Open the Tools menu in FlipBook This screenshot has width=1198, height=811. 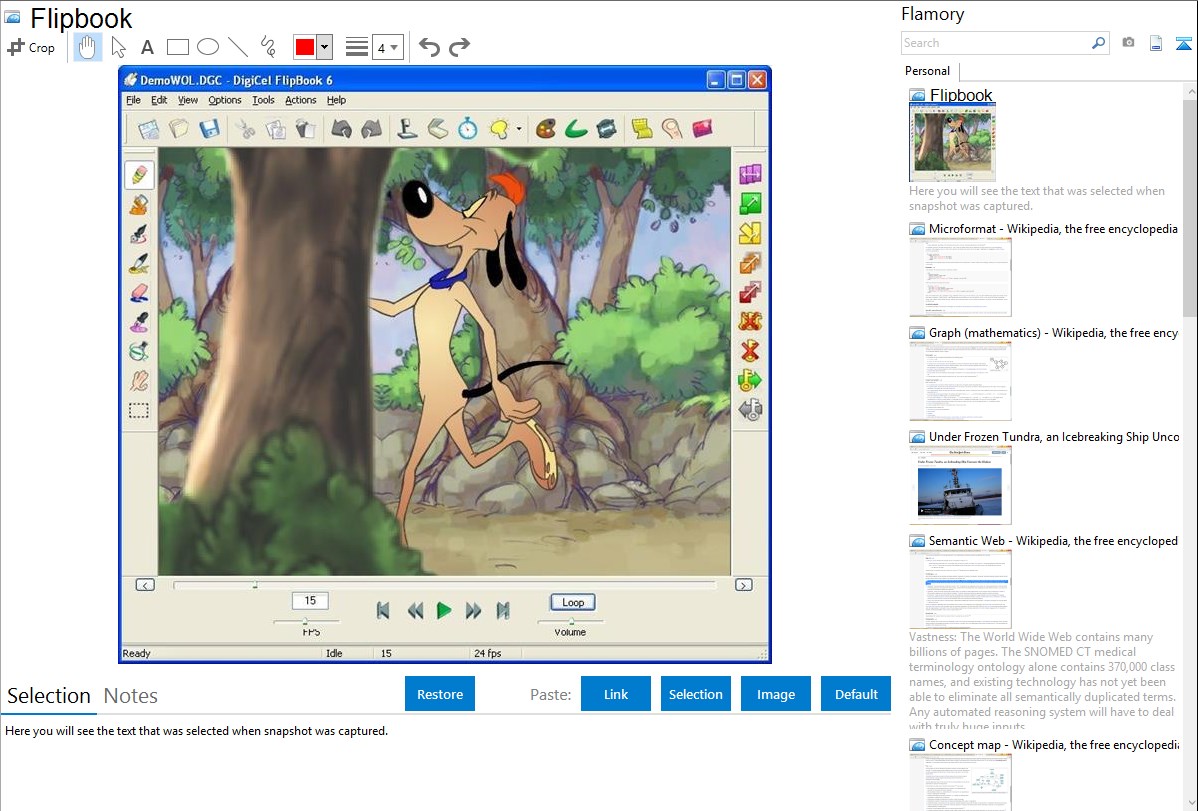tap(263, 100)
